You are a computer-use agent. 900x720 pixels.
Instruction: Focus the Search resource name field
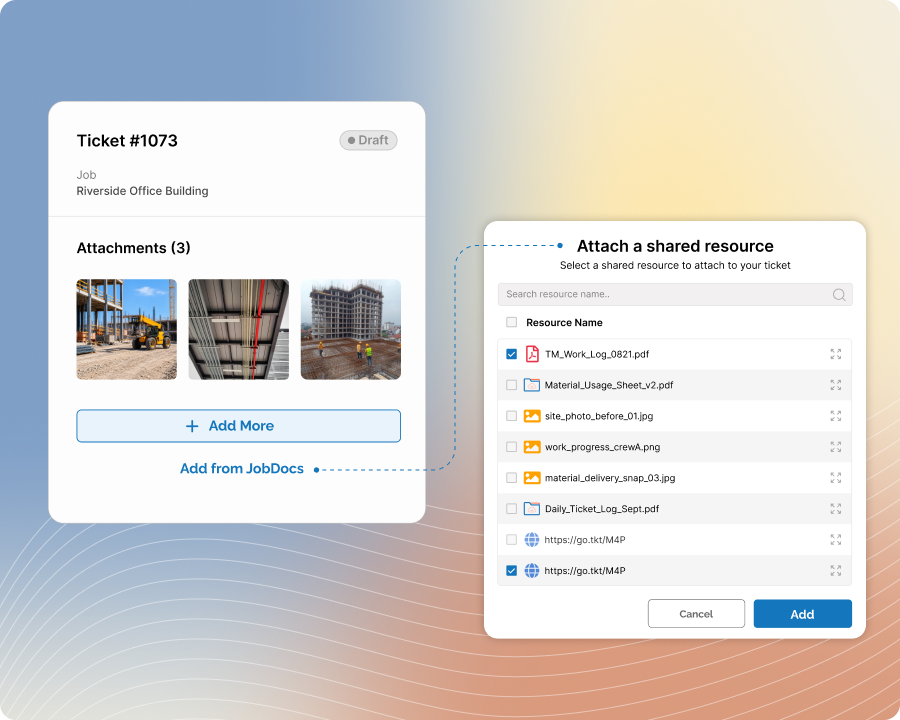pos(675,294)
